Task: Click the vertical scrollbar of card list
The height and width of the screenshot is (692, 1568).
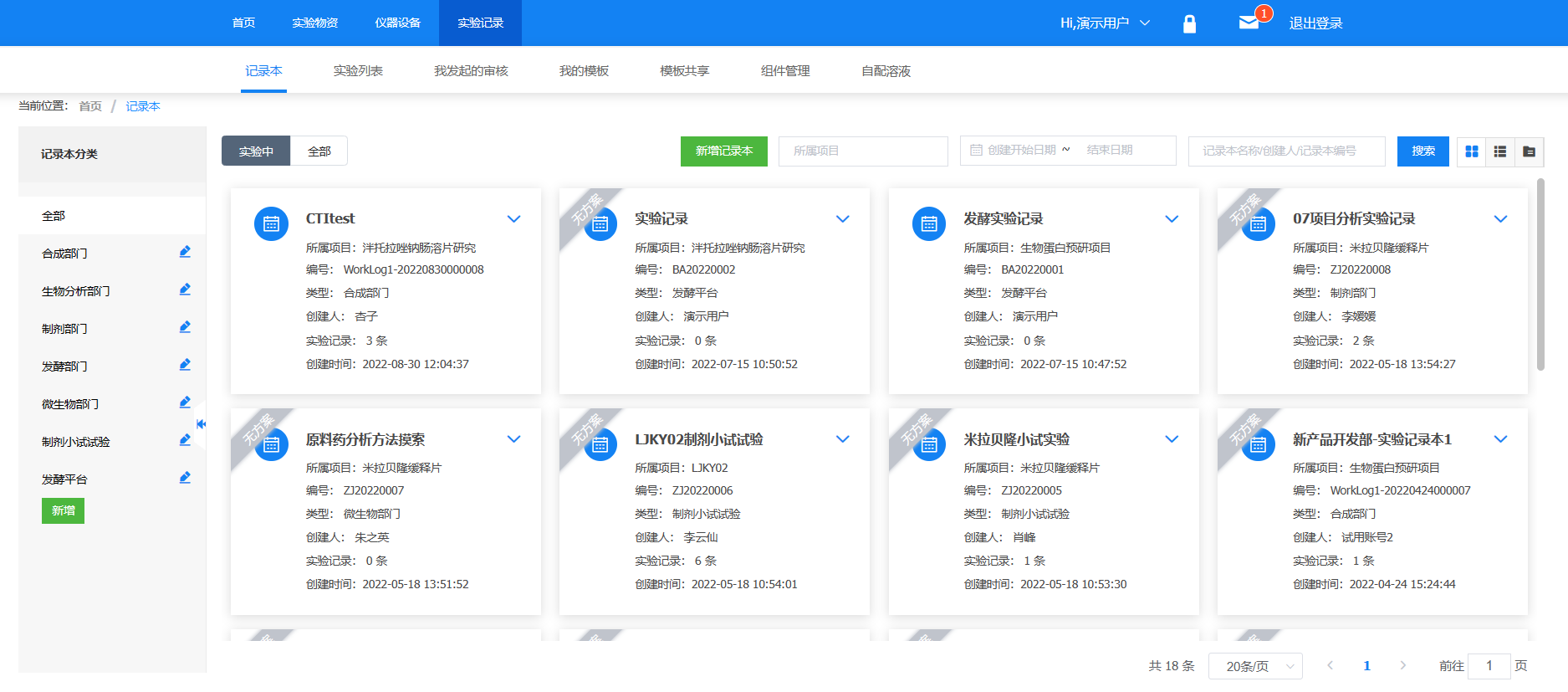Action: tap(1540, 274)
